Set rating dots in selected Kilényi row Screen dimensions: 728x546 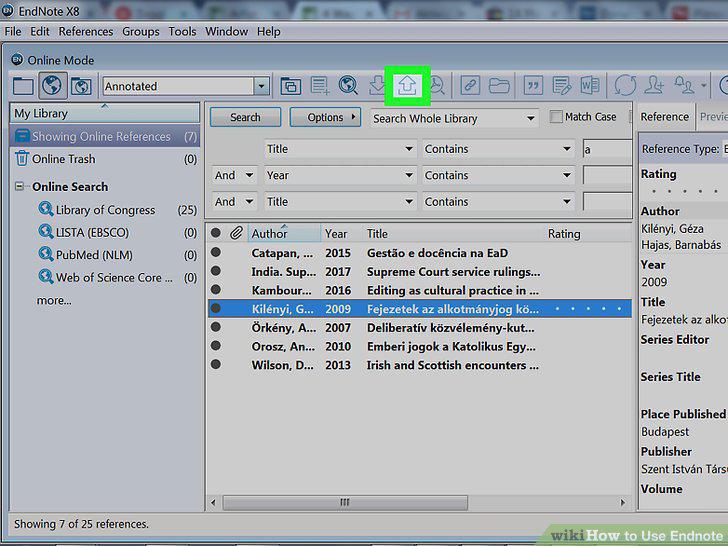pos(588,308)
